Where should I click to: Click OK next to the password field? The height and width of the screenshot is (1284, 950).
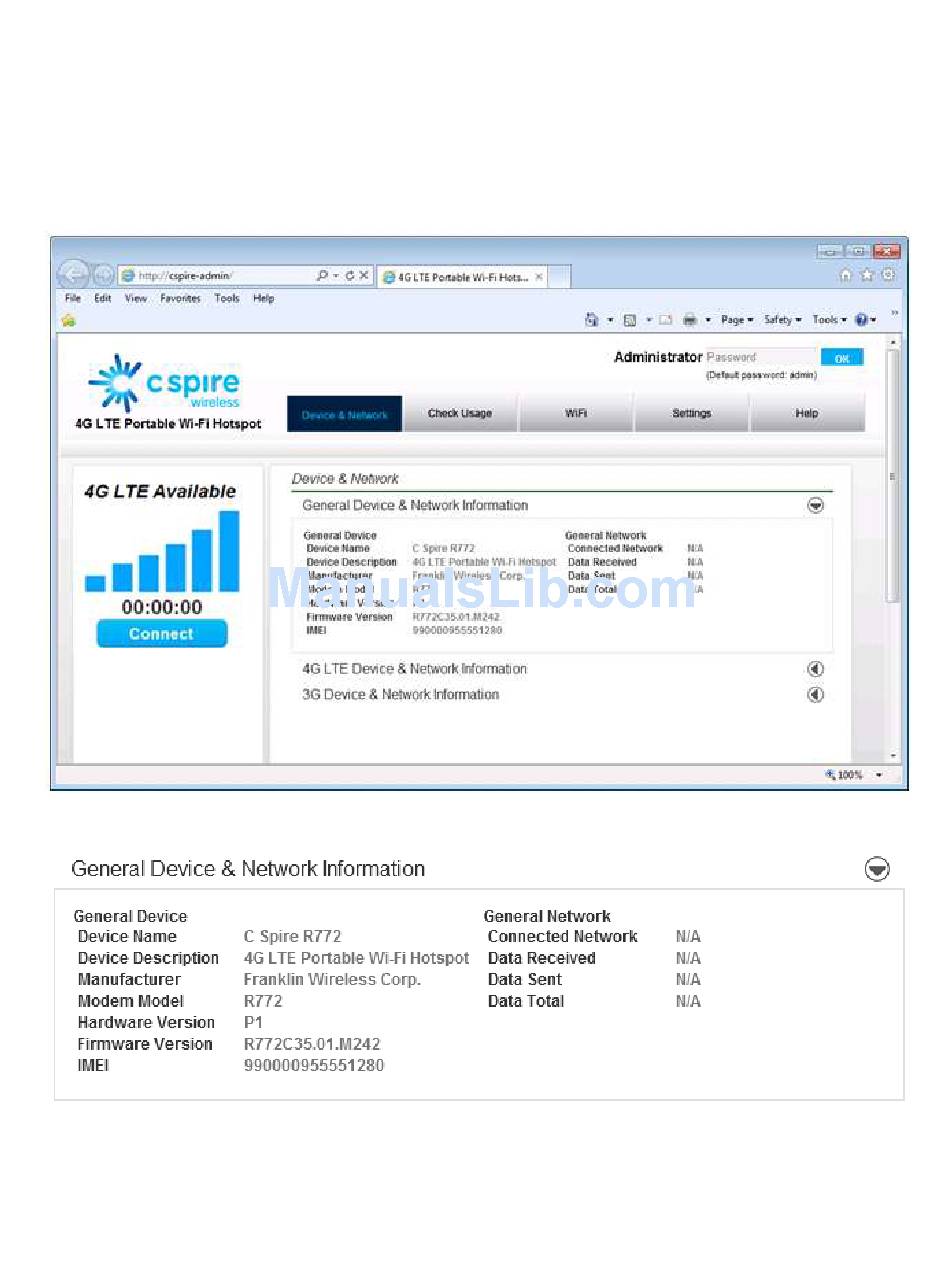pyautogui.click(x=841, y=358)
